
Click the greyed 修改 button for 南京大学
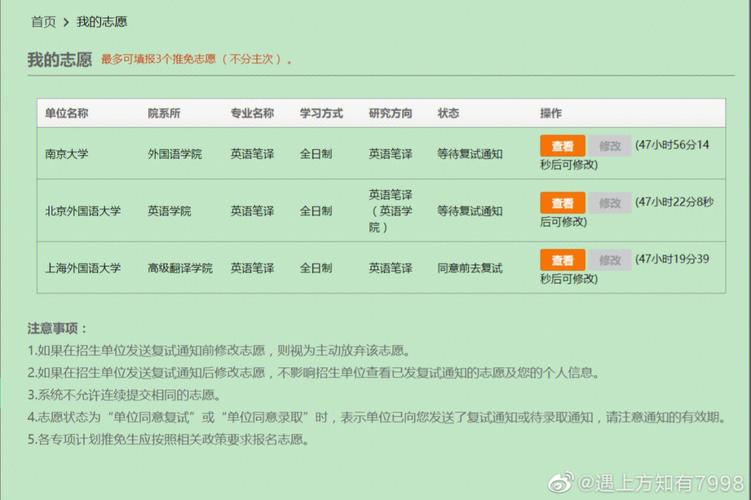click(x=610, y=146)
